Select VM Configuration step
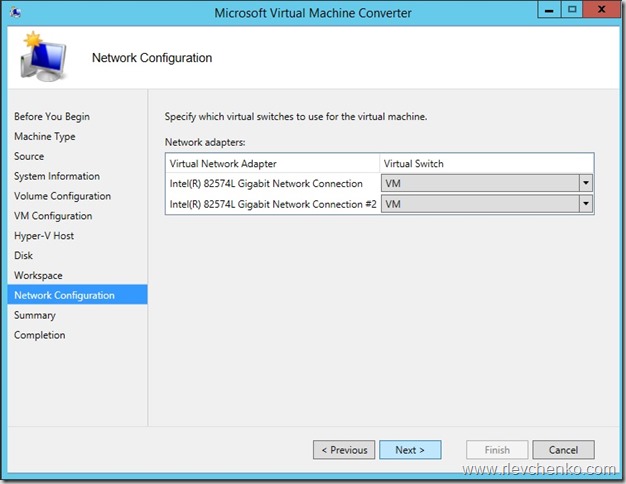This screenshot has width=626, height=484. coord(53,216)
